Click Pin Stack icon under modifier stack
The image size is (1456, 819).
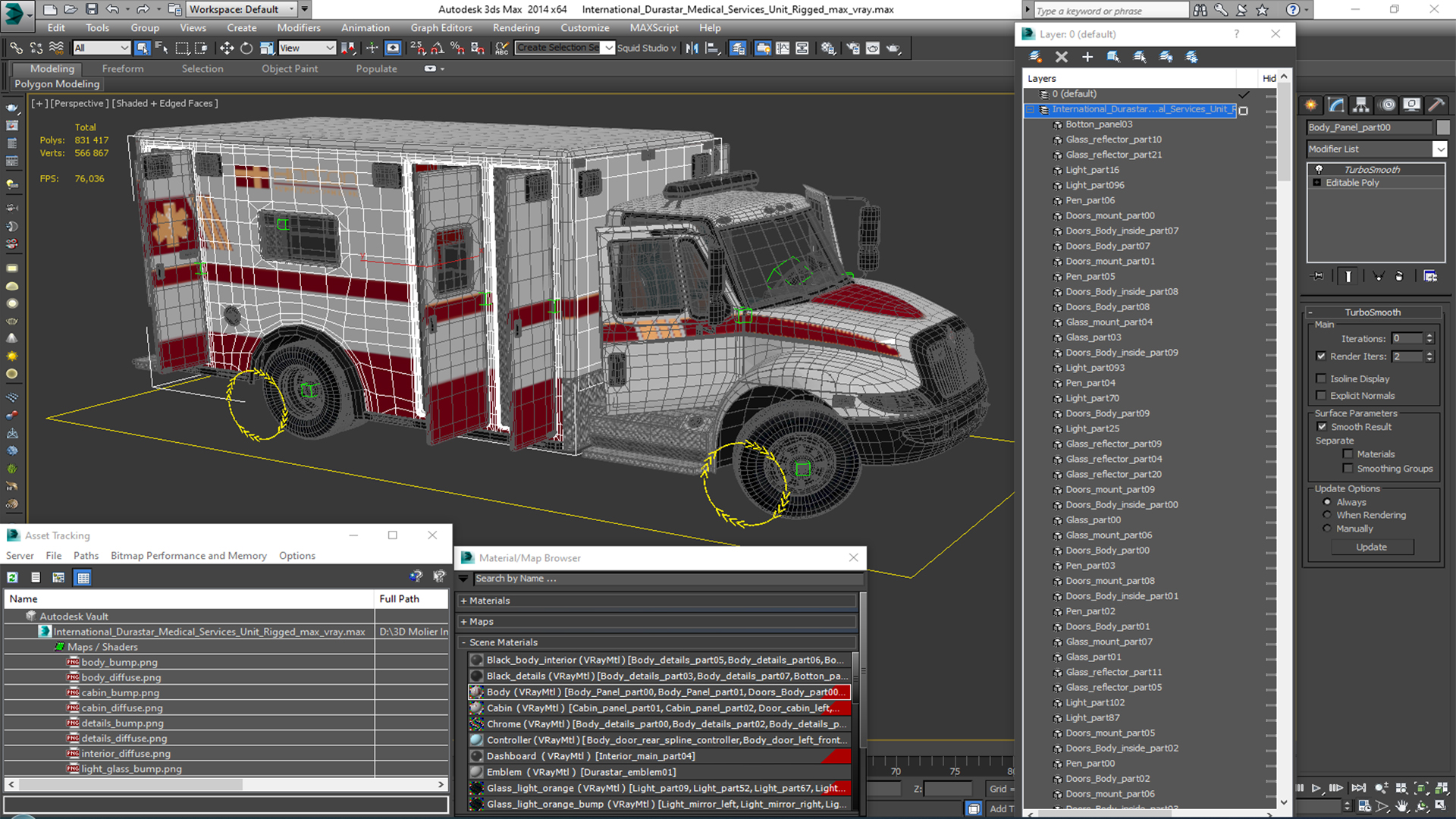point(1318,277)
